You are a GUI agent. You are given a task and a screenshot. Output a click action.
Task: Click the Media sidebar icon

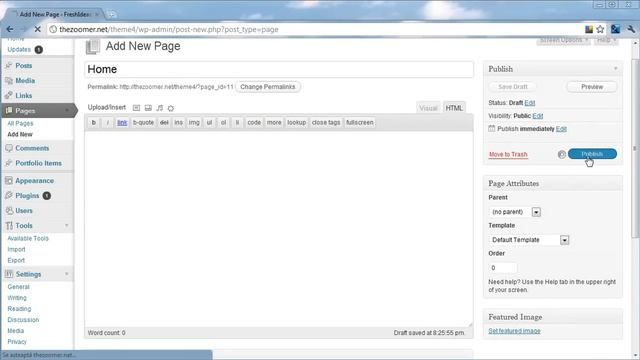(x=9, y=80)
